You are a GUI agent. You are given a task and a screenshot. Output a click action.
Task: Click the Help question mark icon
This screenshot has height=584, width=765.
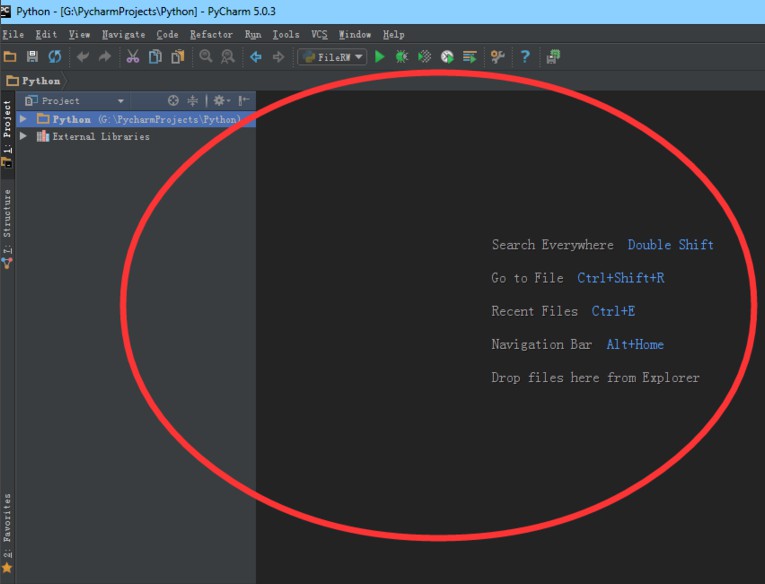click(525, 57)
